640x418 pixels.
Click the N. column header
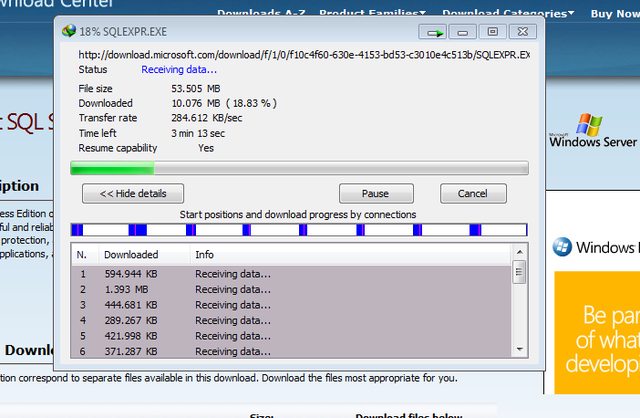point(85,255)
